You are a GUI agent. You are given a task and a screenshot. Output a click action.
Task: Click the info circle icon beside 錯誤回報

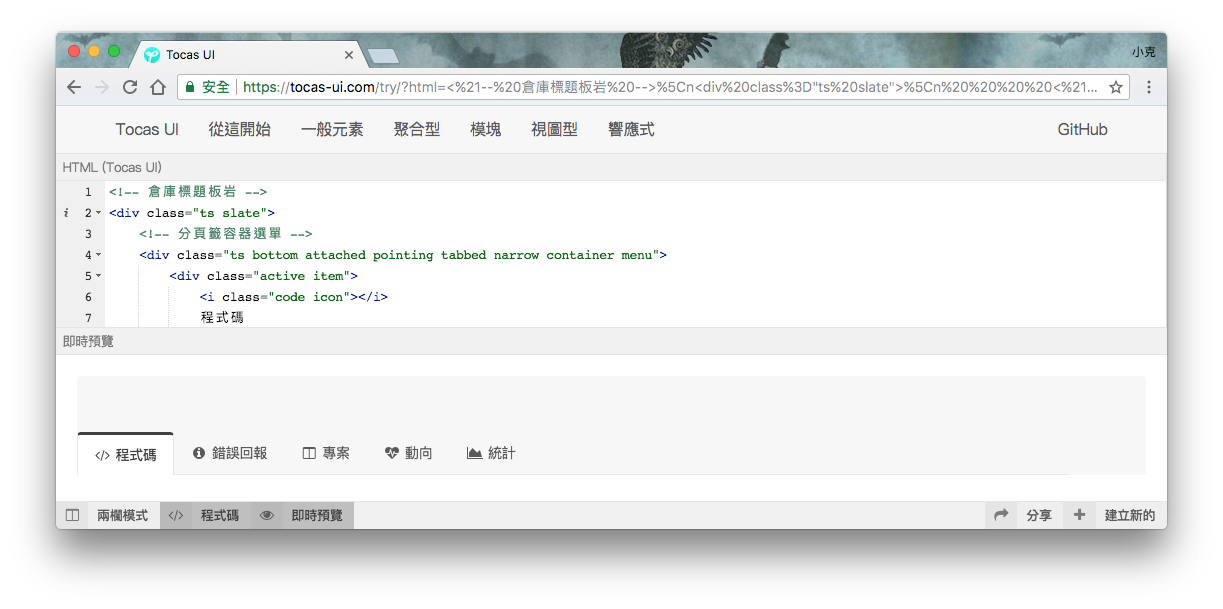(199, 453)
